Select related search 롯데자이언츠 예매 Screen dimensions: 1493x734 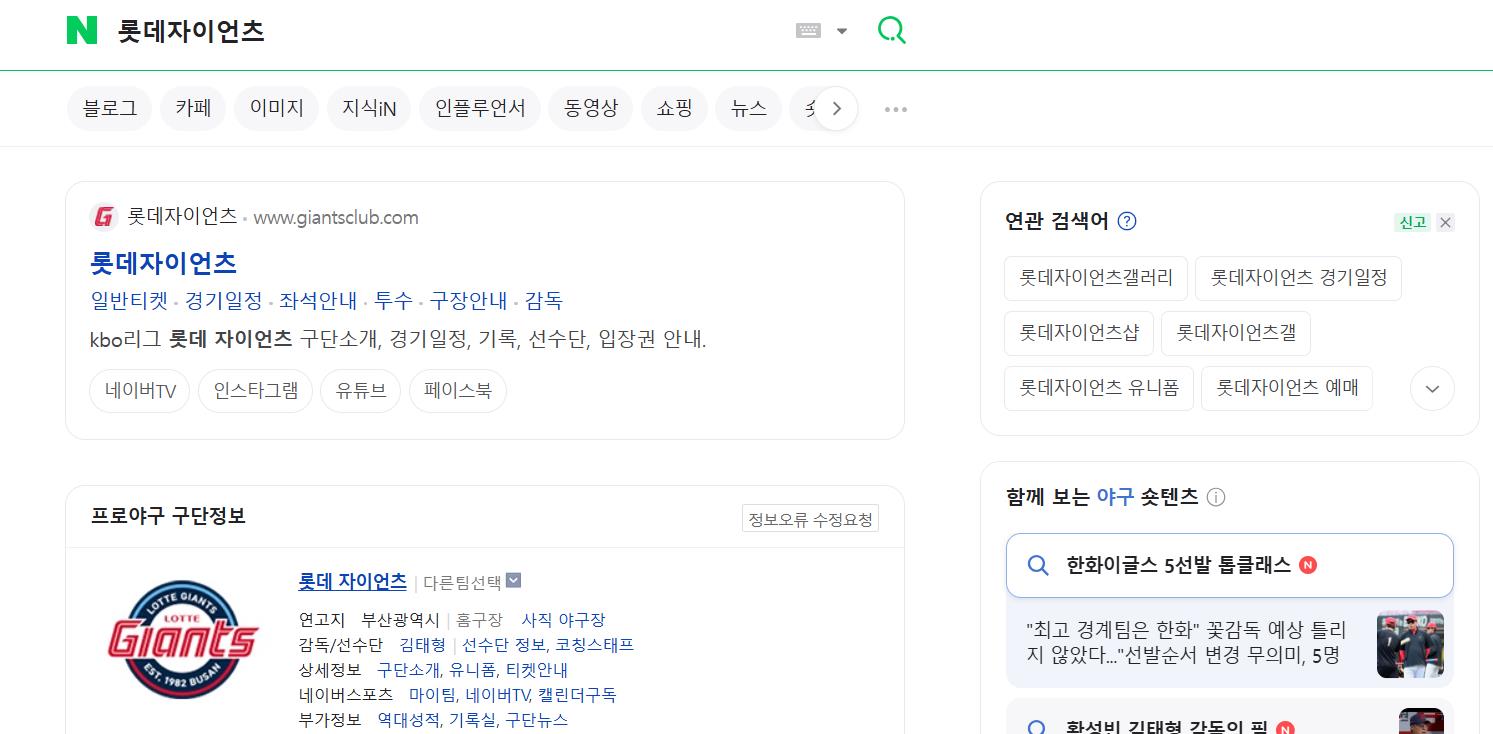point(1286,388)
